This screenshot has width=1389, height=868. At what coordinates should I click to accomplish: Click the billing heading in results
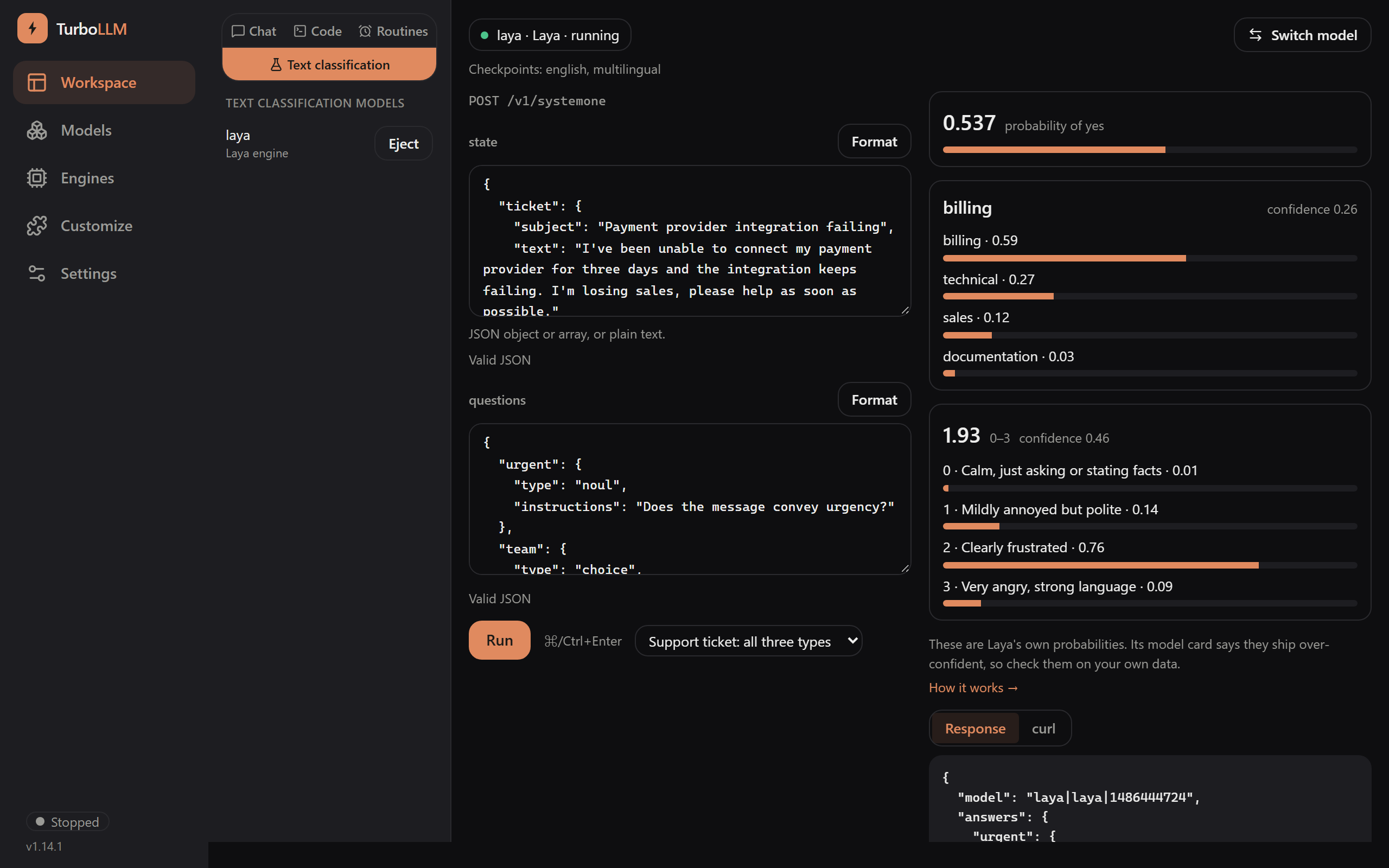pos(967,208)
